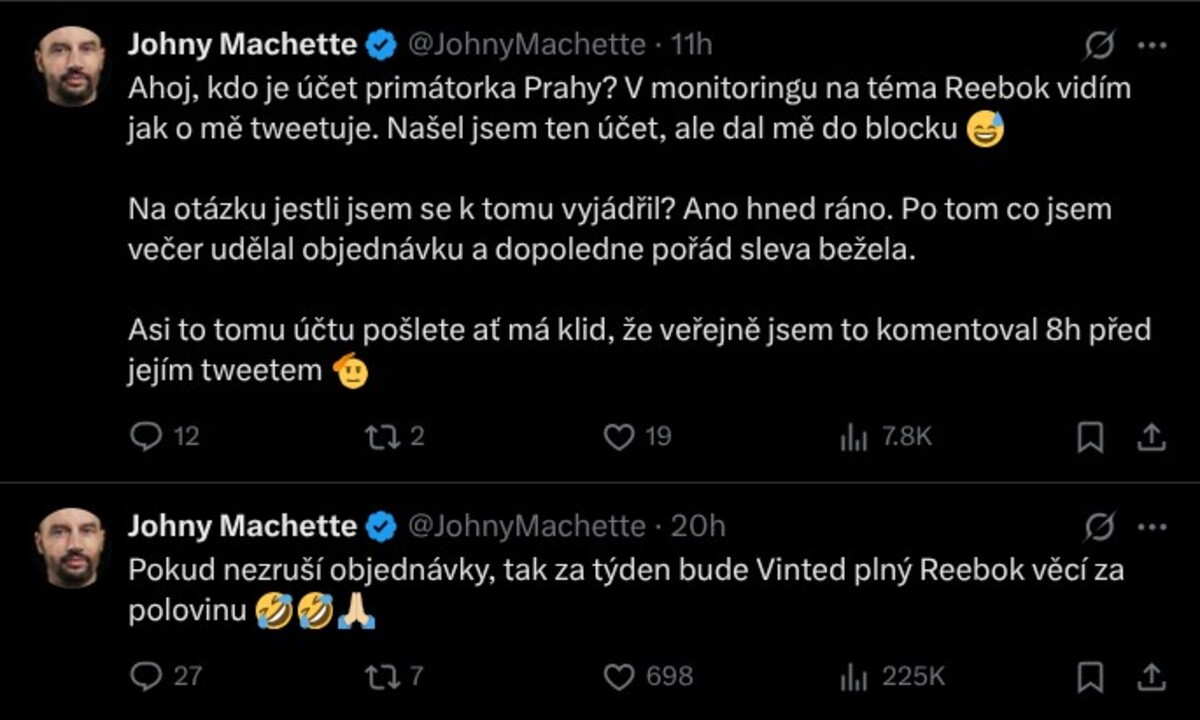
Task: Click the second tweet's profile avatar
Action: click(x=70, y=547)
